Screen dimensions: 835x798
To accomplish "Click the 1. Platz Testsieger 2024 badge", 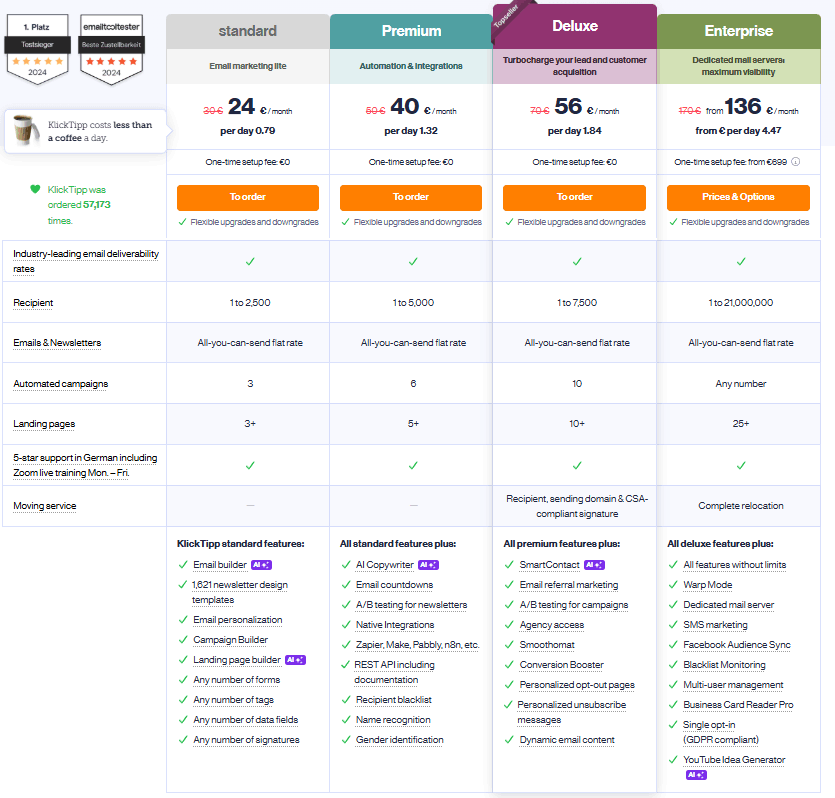I will point(37,50).
